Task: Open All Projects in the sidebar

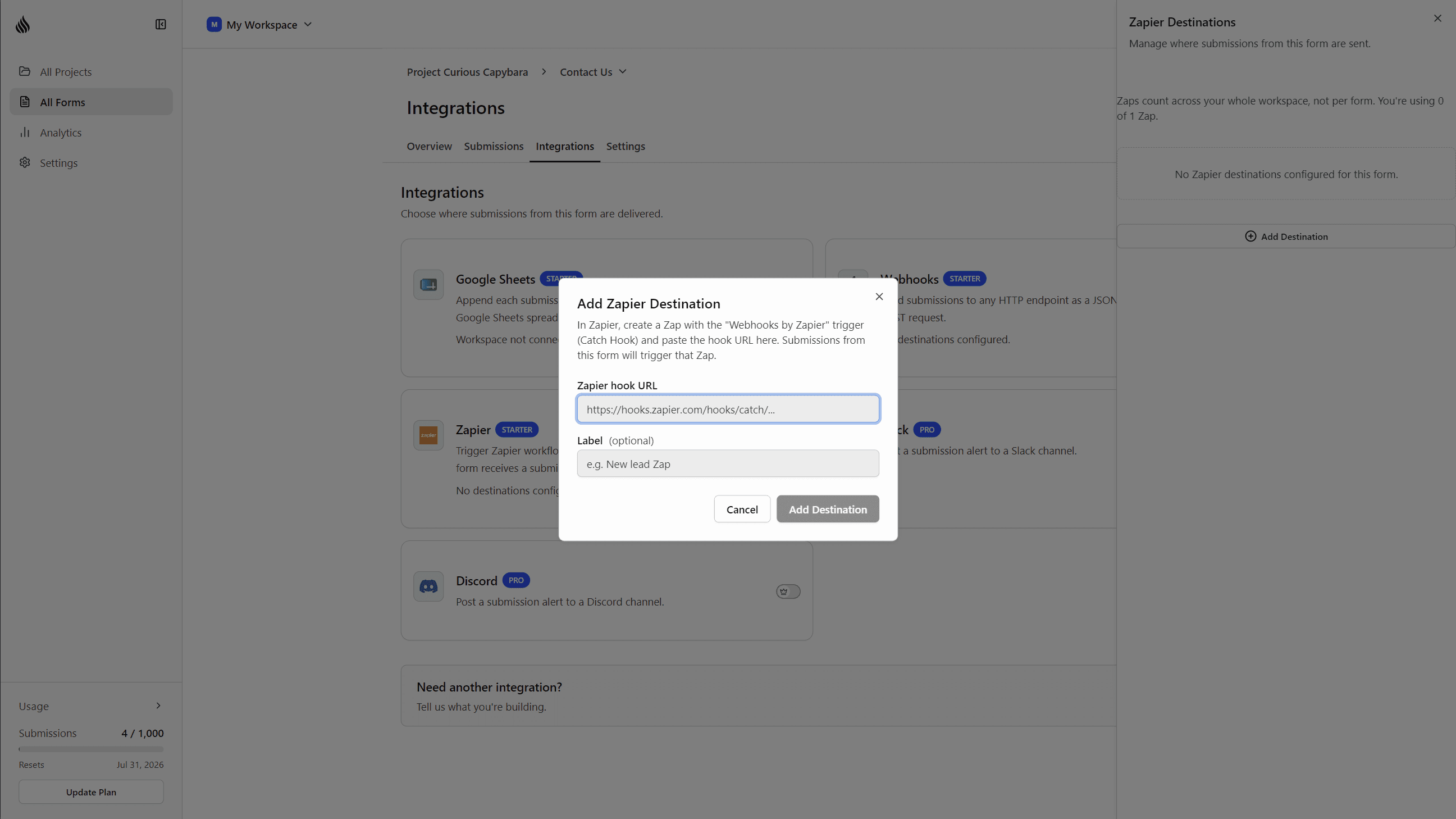Action: point(91,72)
